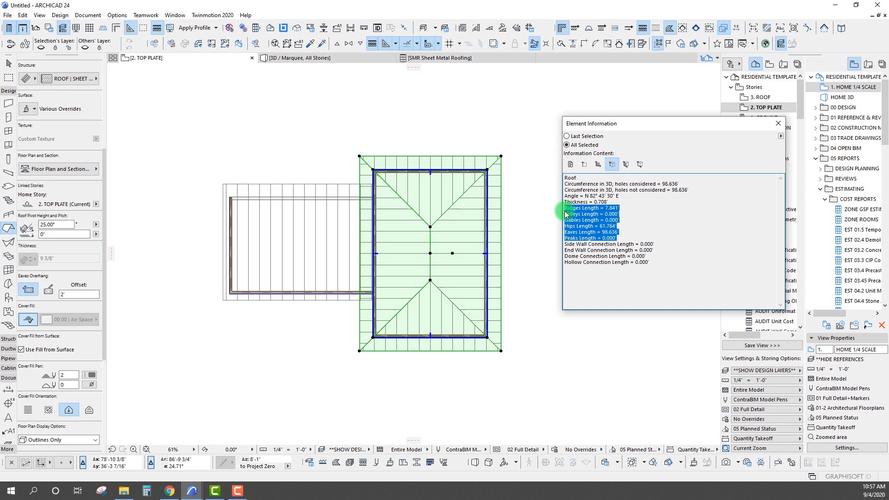The image size is (889, 500).
Task: Open Chrome from the Windows taskbar
Action: (x=169, y=490)
